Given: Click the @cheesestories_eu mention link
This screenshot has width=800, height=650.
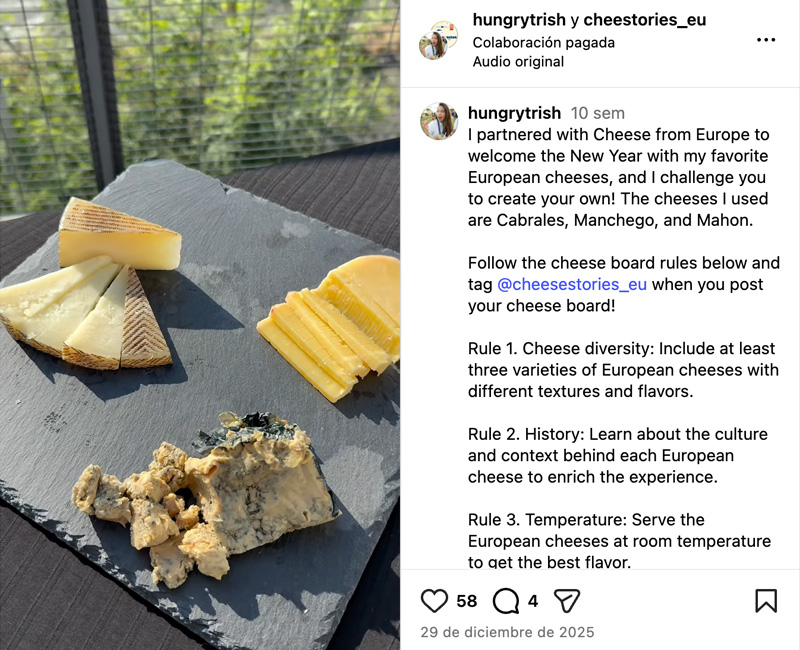Looking at the screenshot, I should 572,284.
